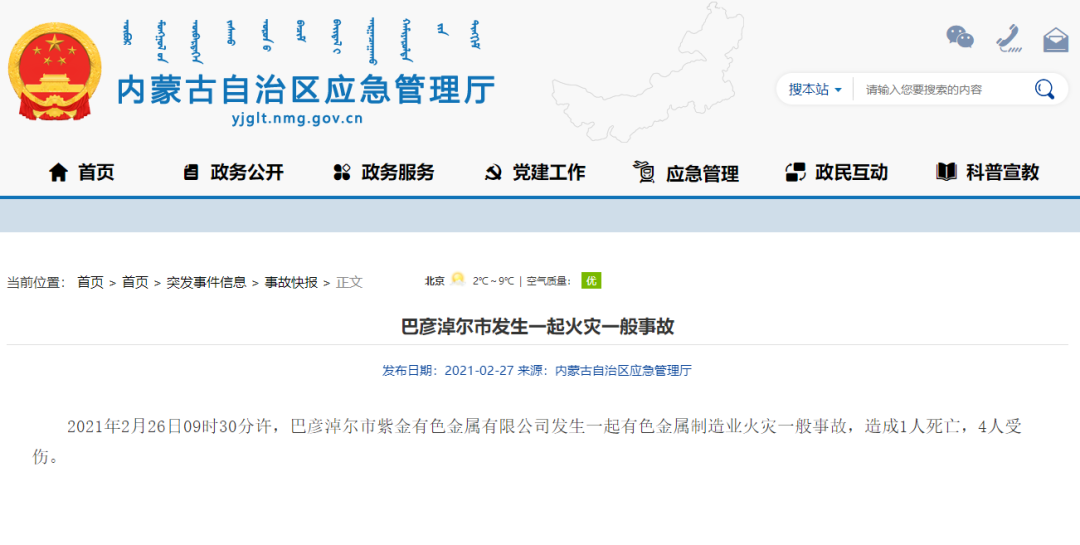This screenshot has height=545, width=1080.
Task: Click the national emblem logo
Action: click(55, 72)
